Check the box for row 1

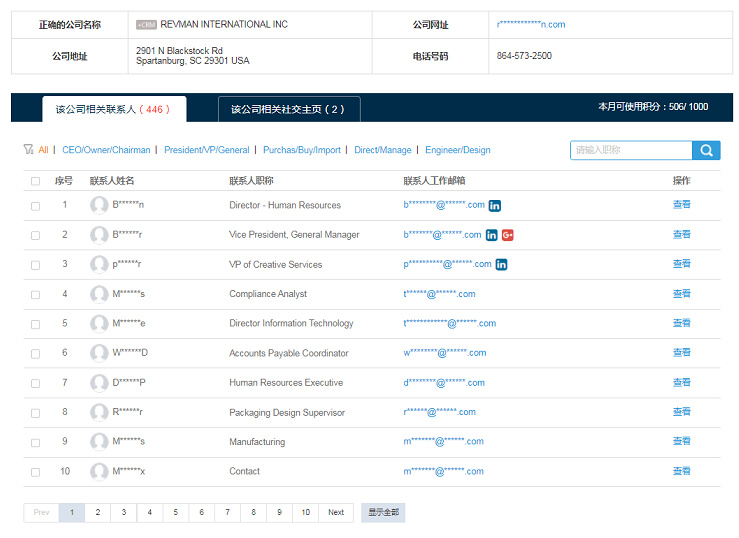click(35, 206)
